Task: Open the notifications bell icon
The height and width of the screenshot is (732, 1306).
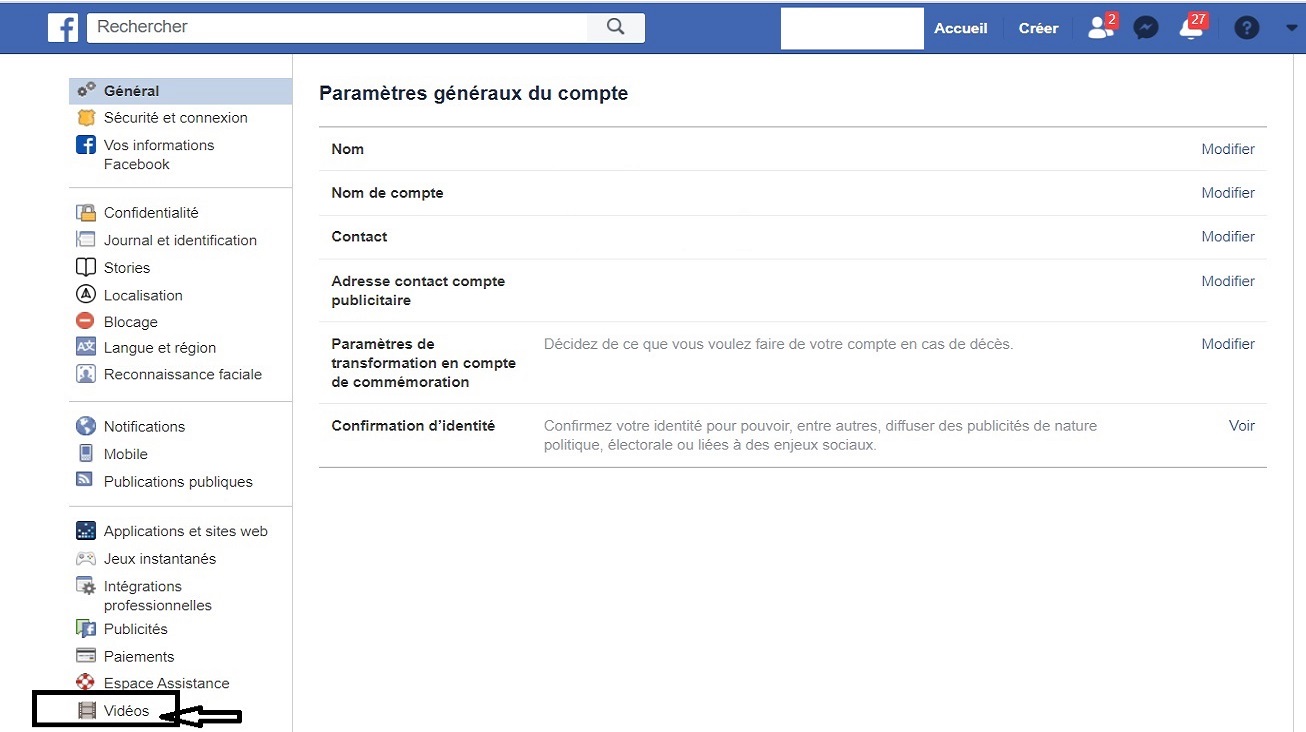Action: coord(1192,27)
